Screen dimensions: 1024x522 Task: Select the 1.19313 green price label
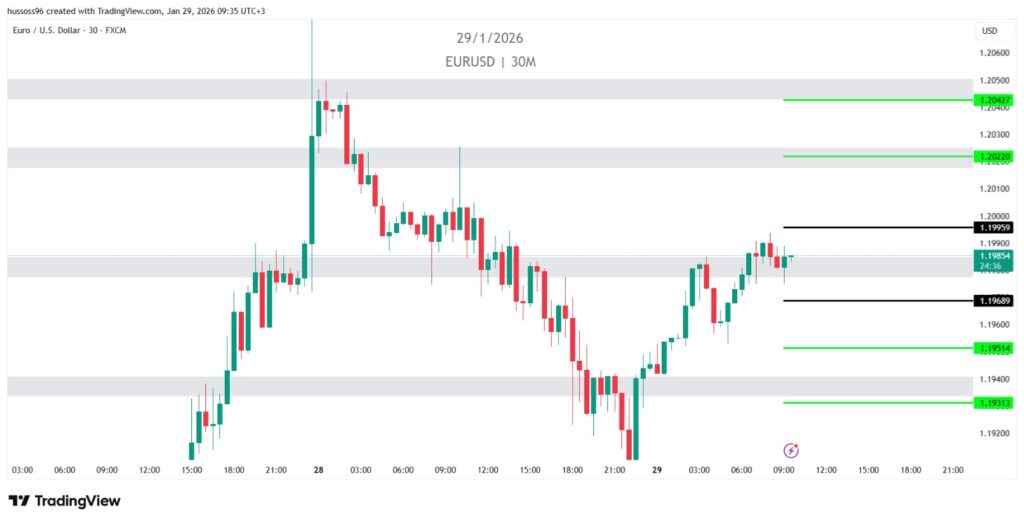pyautogui.click(x=996, y=403)
